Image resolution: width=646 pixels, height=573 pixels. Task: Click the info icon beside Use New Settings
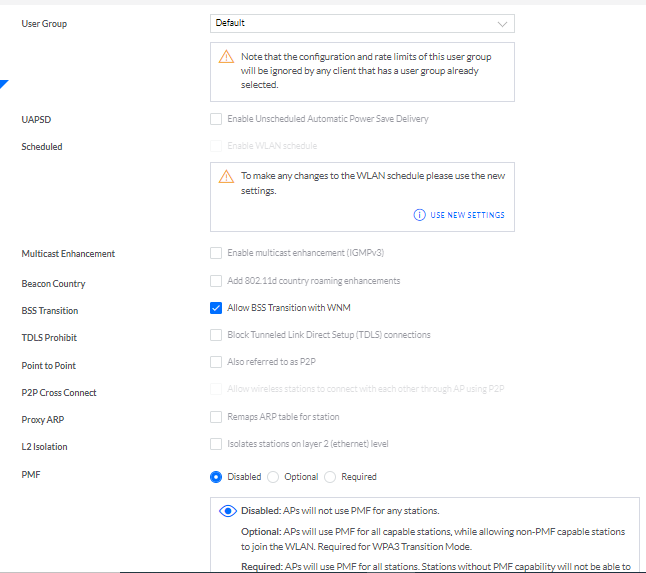[420, 215]
